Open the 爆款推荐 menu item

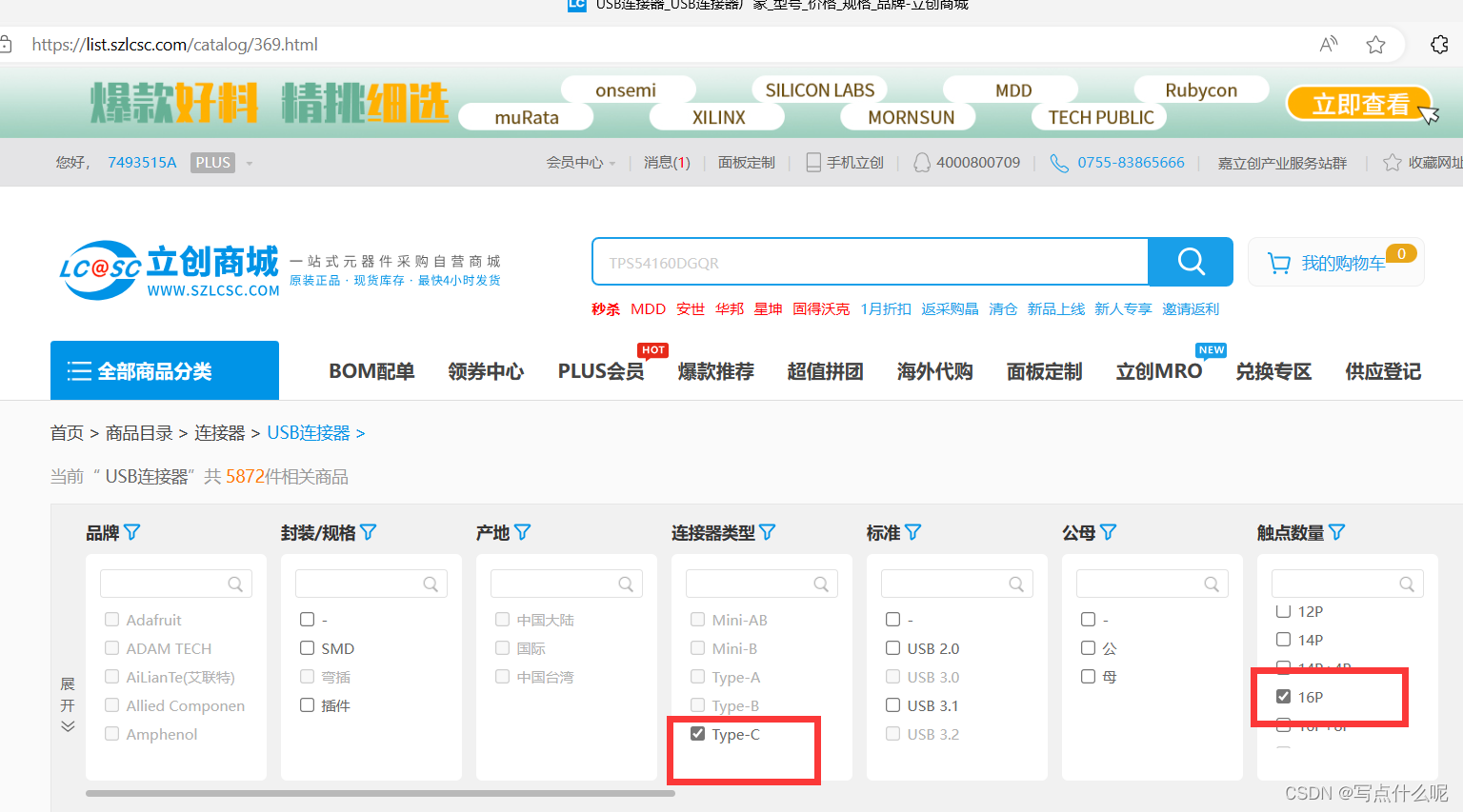(x=715, y=371)
